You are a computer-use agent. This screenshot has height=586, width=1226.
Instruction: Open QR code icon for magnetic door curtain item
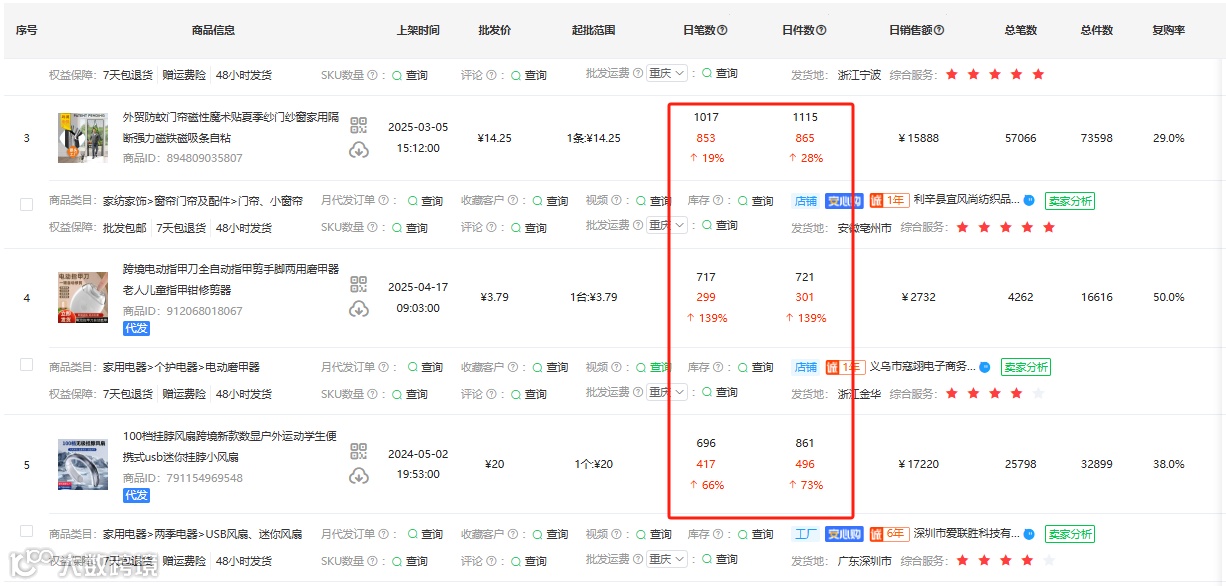pos(359,125)
